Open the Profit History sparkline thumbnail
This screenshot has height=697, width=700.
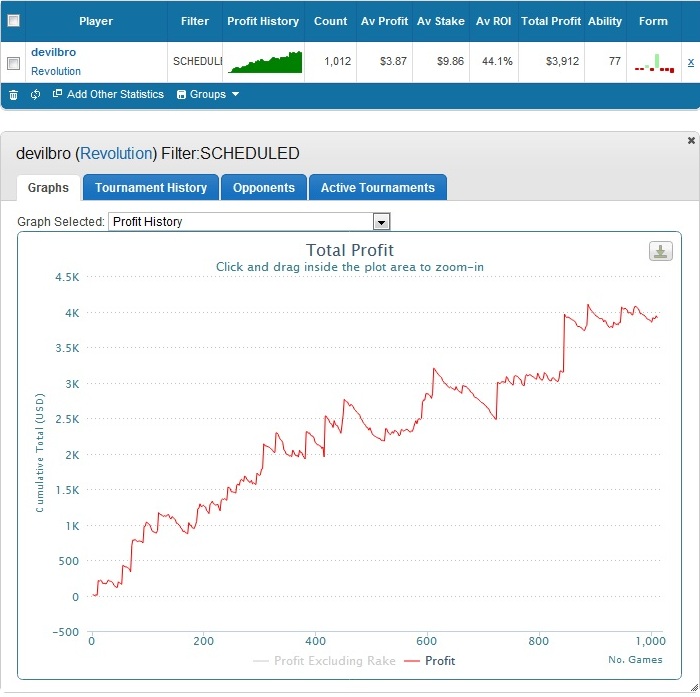point(266,62)
